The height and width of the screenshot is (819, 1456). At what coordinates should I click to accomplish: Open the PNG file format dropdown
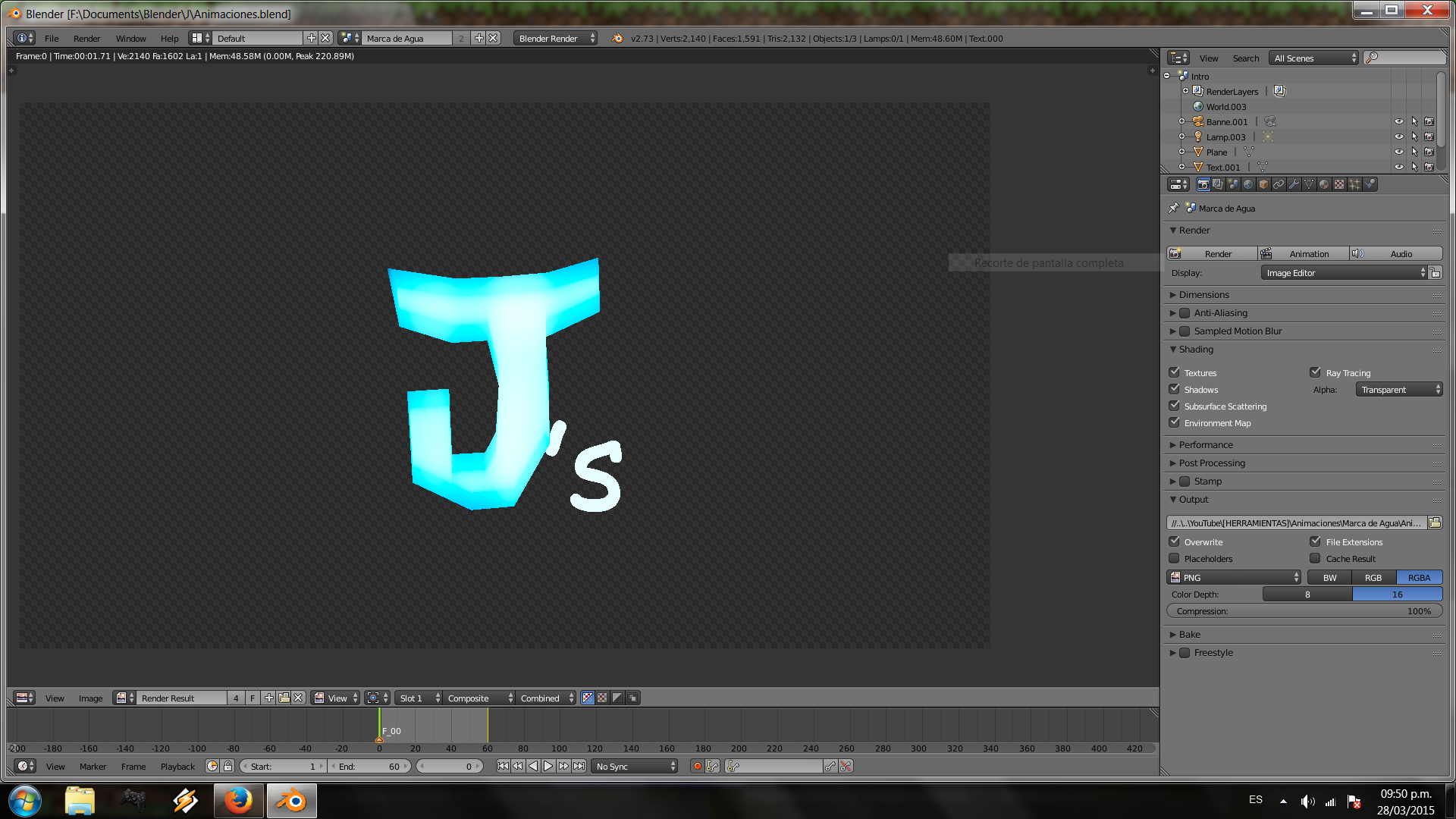click(1235, 578)
